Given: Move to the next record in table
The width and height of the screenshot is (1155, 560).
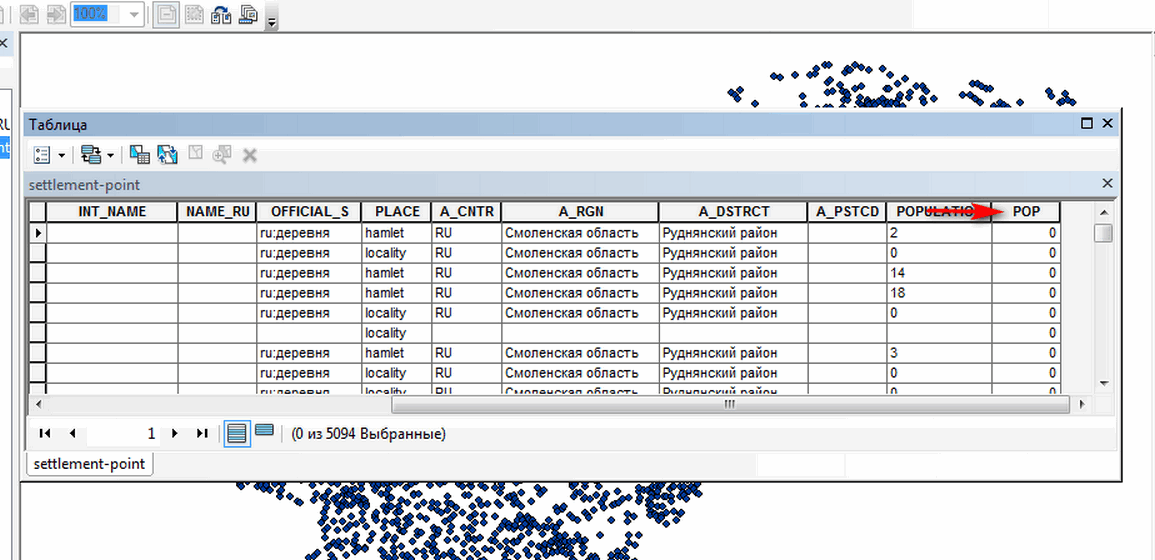Looking at the screenshot, I should [175, 434].
